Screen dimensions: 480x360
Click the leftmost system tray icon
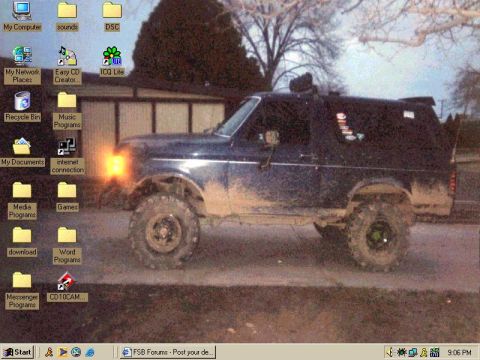390,352
